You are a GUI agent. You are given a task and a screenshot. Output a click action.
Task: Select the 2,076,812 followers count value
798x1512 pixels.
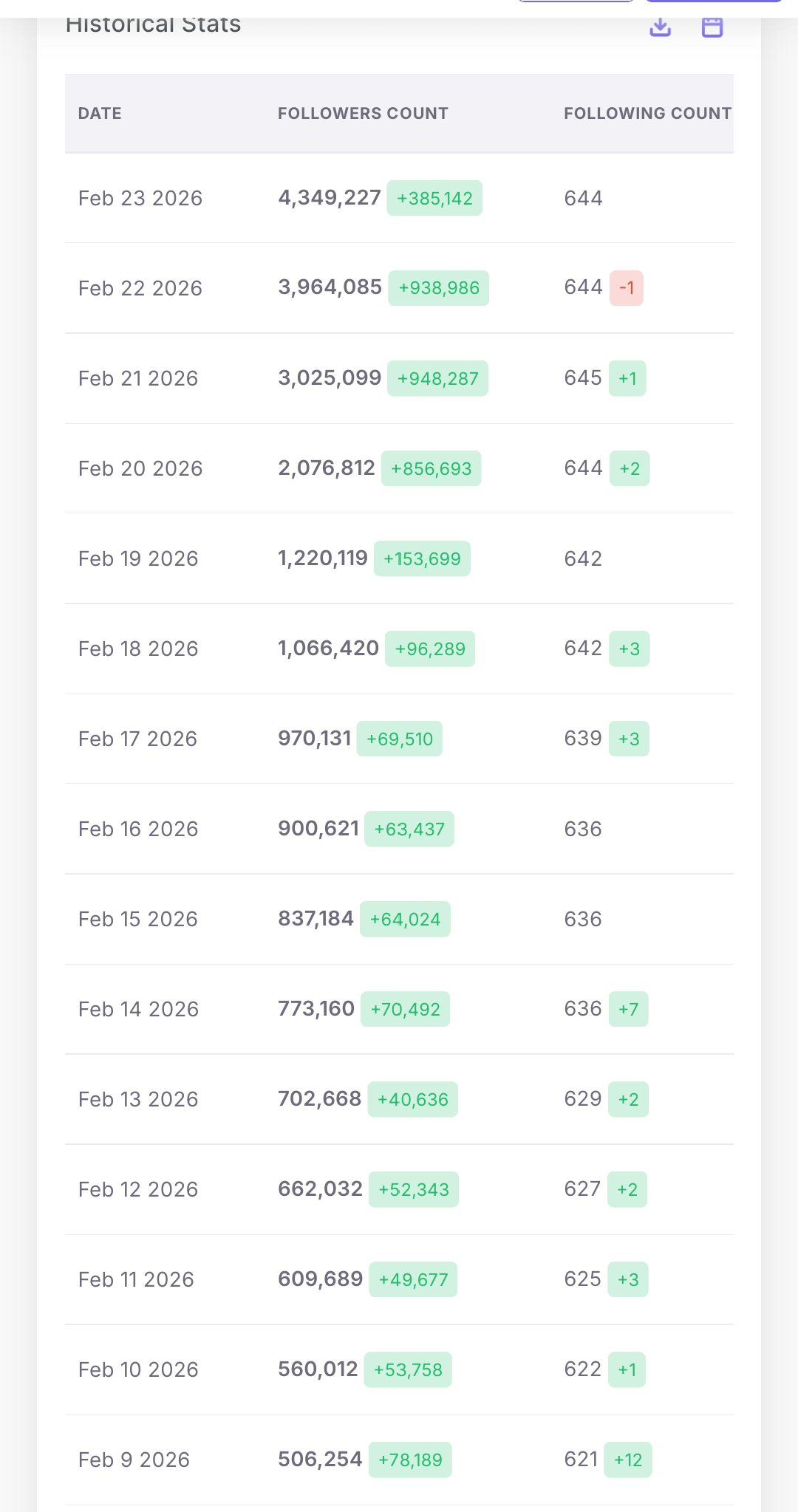point(327,468)
